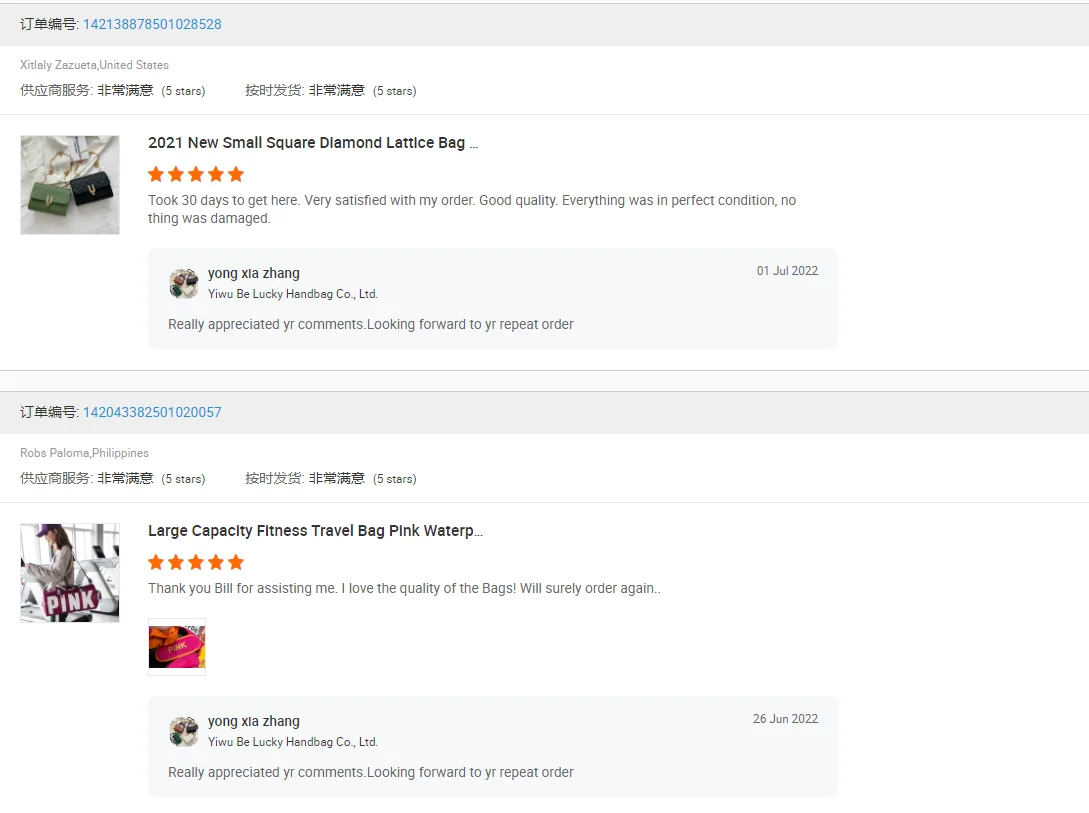
Task: Click the star rating on the Diamond Lattice Bag review
Action: pos(196,174)
